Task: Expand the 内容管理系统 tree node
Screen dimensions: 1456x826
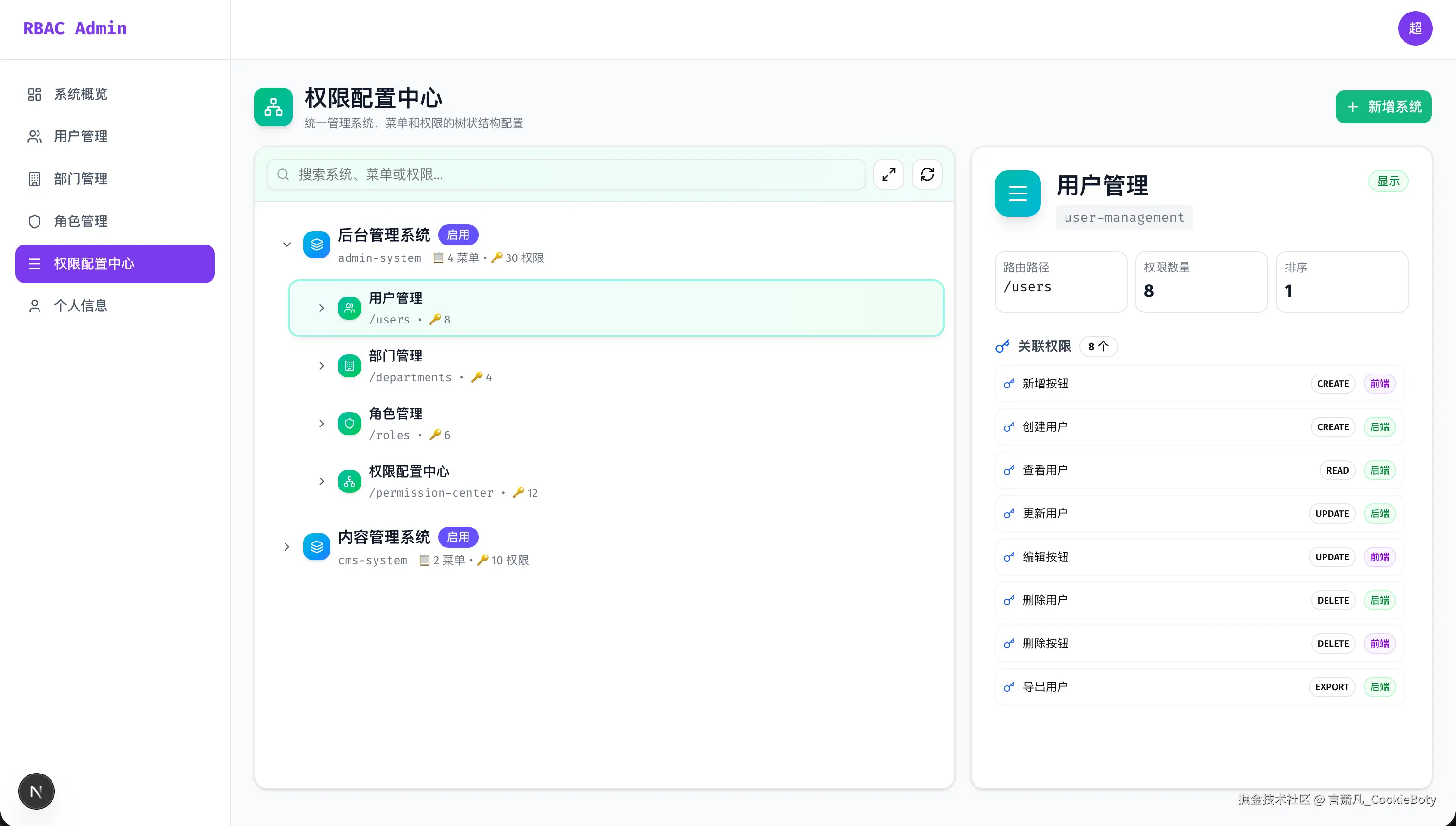Action: coord(287,547)
